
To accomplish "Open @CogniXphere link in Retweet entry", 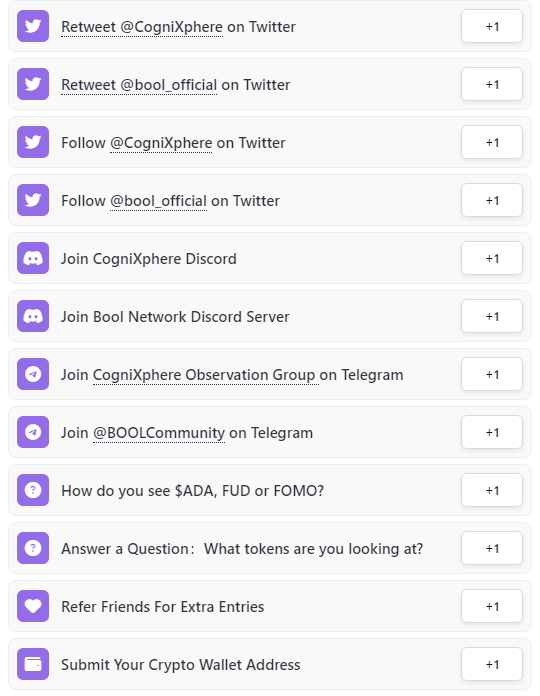I will 171,27.
